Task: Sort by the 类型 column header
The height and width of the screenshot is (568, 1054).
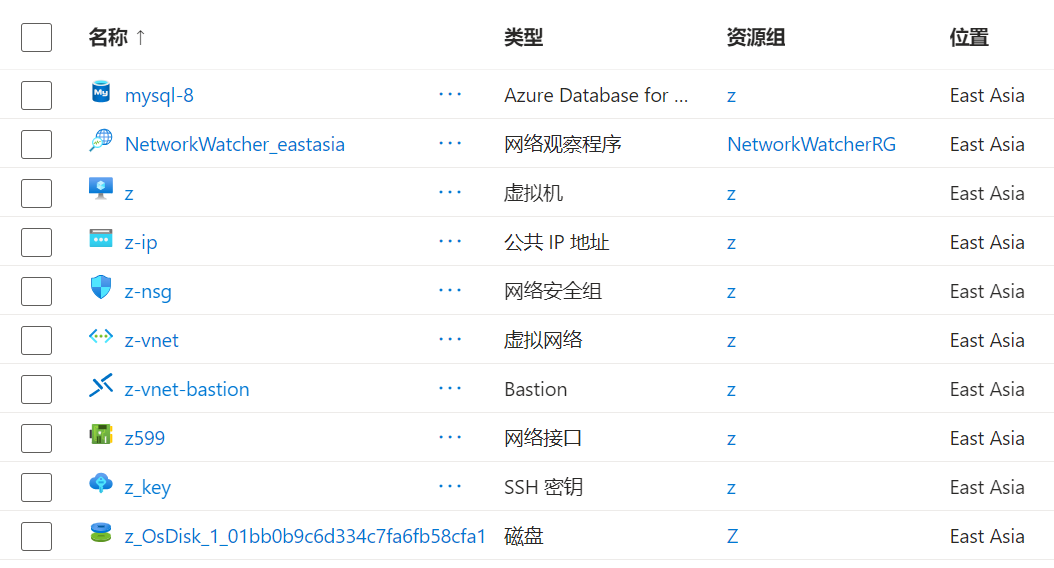Action: coord(524,37)
